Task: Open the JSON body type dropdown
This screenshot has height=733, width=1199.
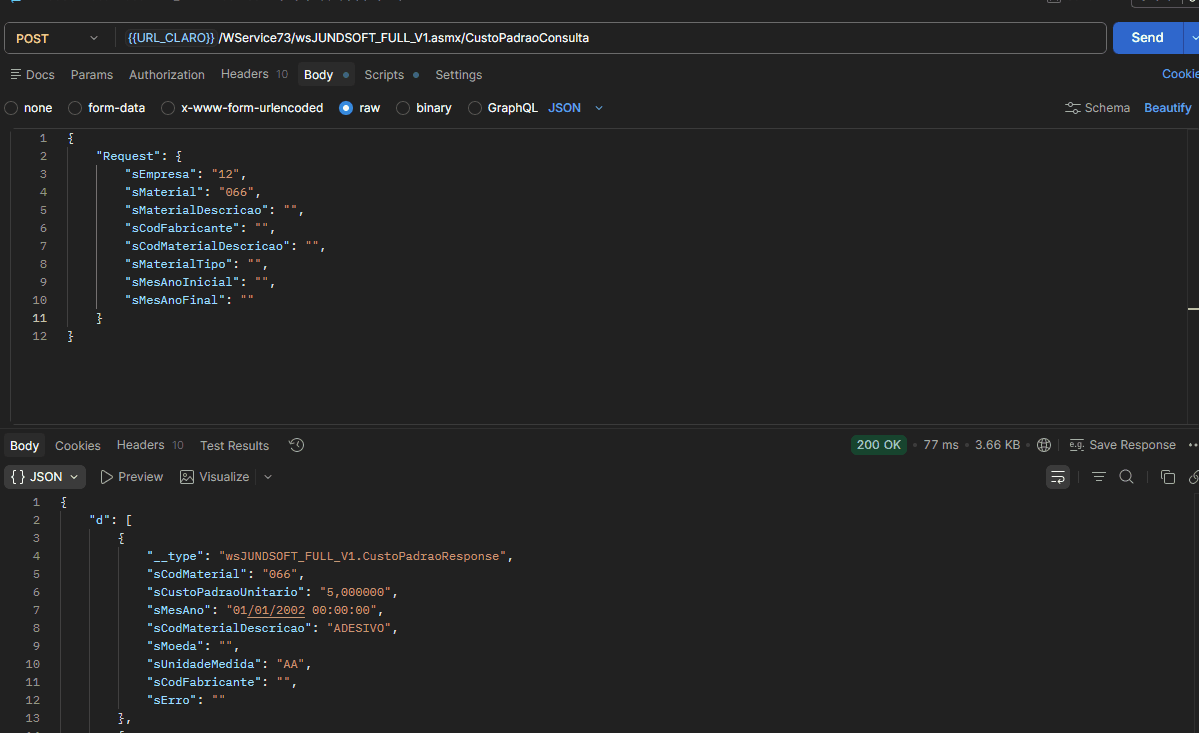Action: (576, 108)
